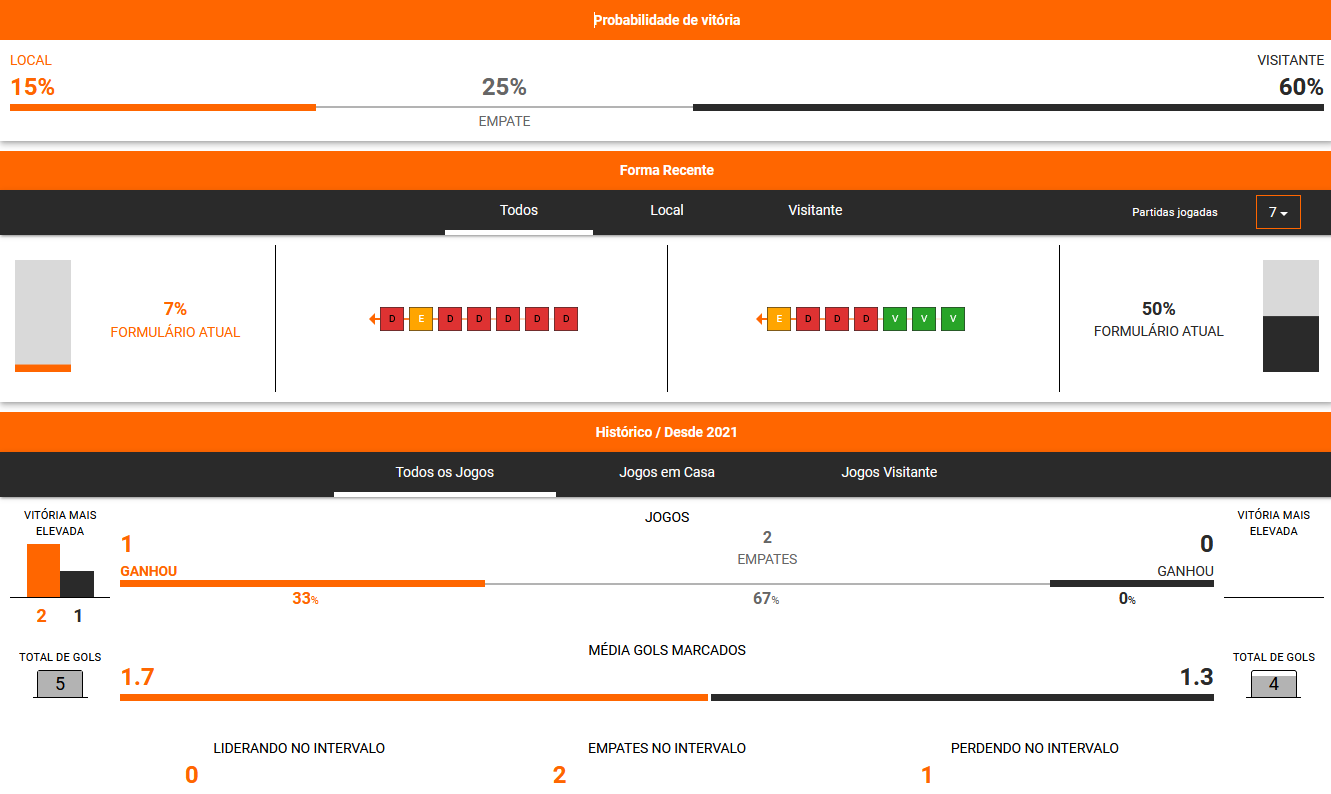Open the Jogos Visitante history tab
Viewport: 1331px width, 794px height.
coord(889,472)
